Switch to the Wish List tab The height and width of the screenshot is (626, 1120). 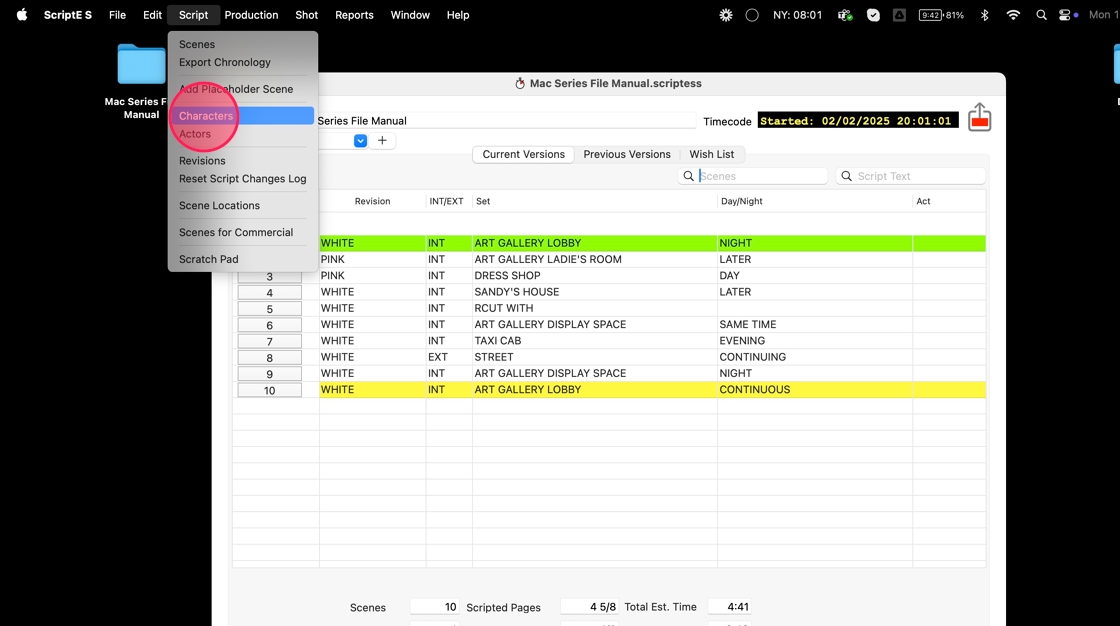pos(711,154)
